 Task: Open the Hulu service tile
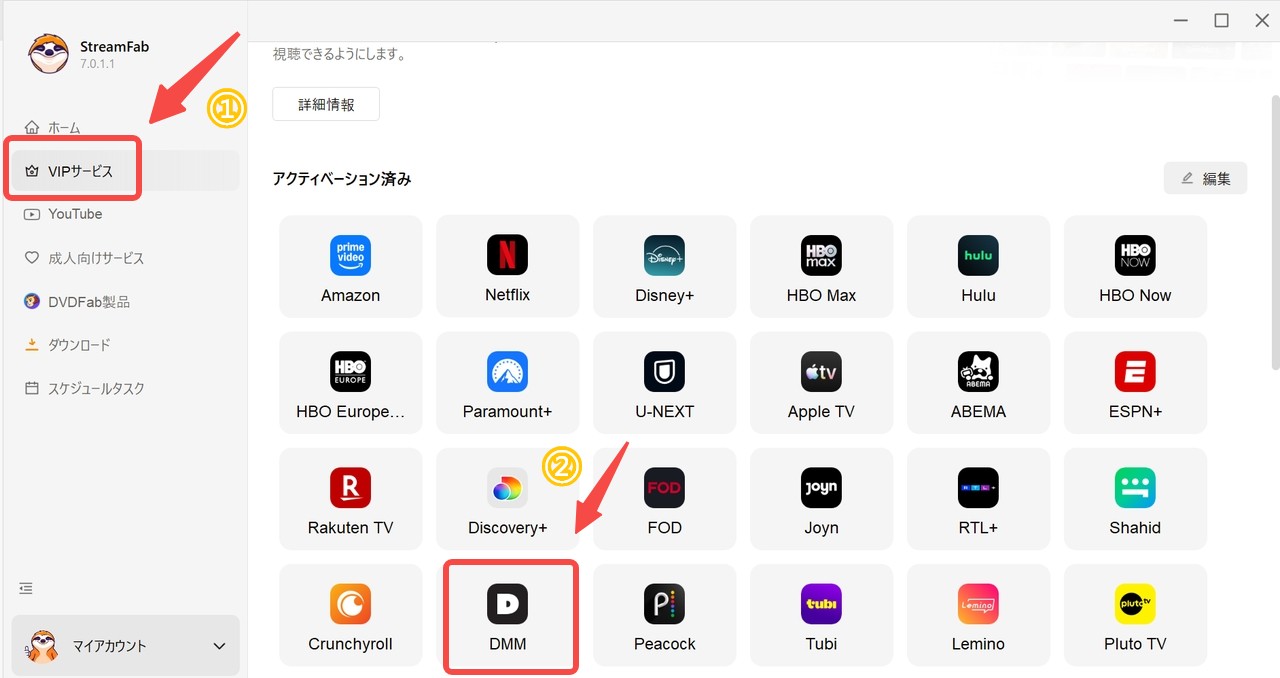click(x=978, y=266)
